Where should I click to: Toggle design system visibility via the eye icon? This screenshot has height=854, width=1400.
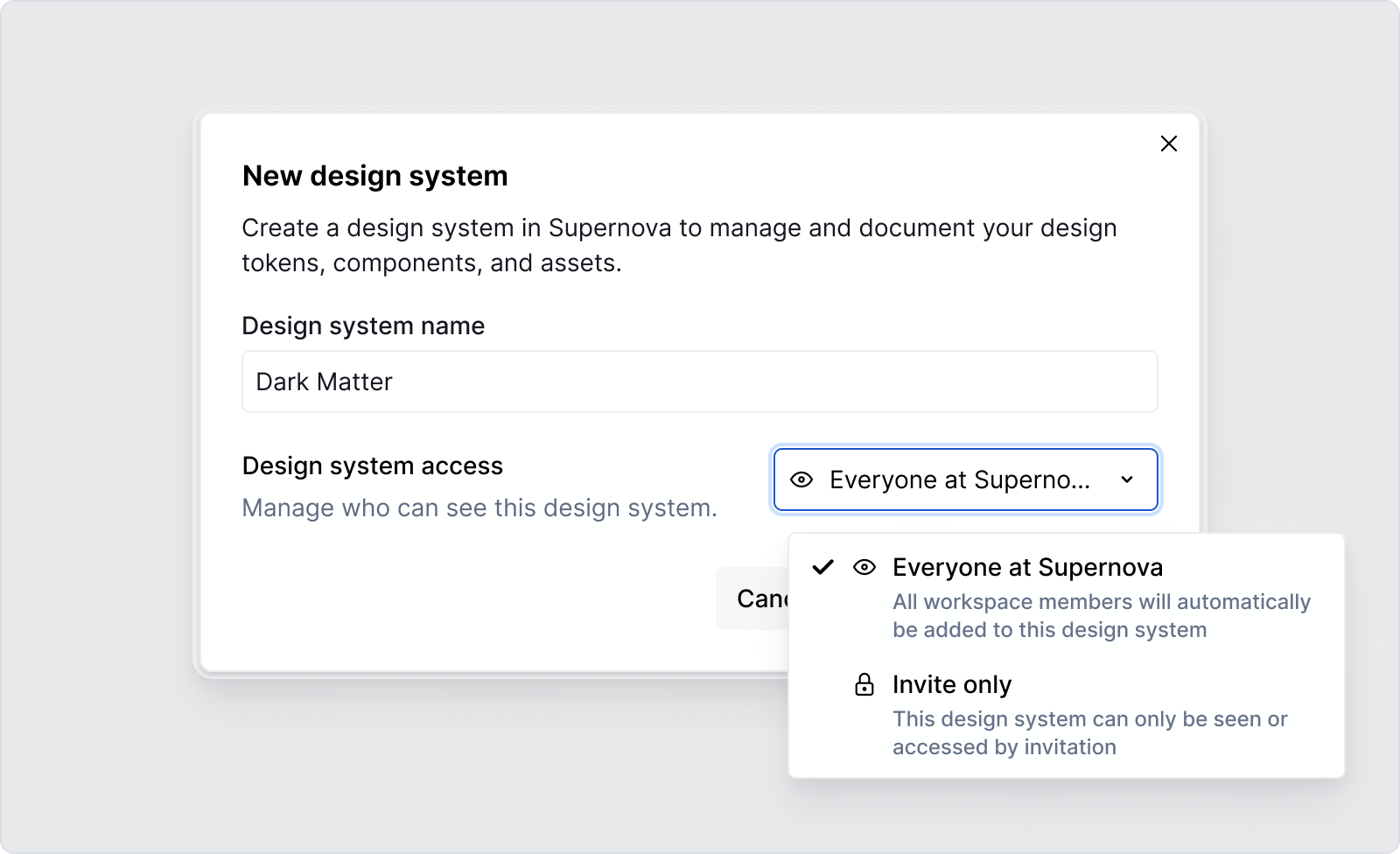click(801, 479)
